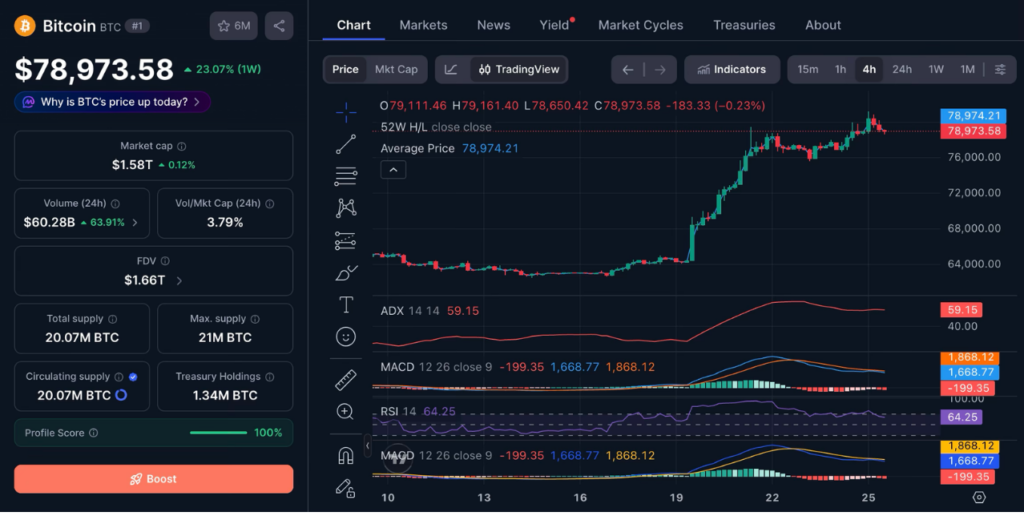The width and height of the screenshot is (1024, 516).
Task: Toggle the magnet snap mode
Action: (345, 455)
